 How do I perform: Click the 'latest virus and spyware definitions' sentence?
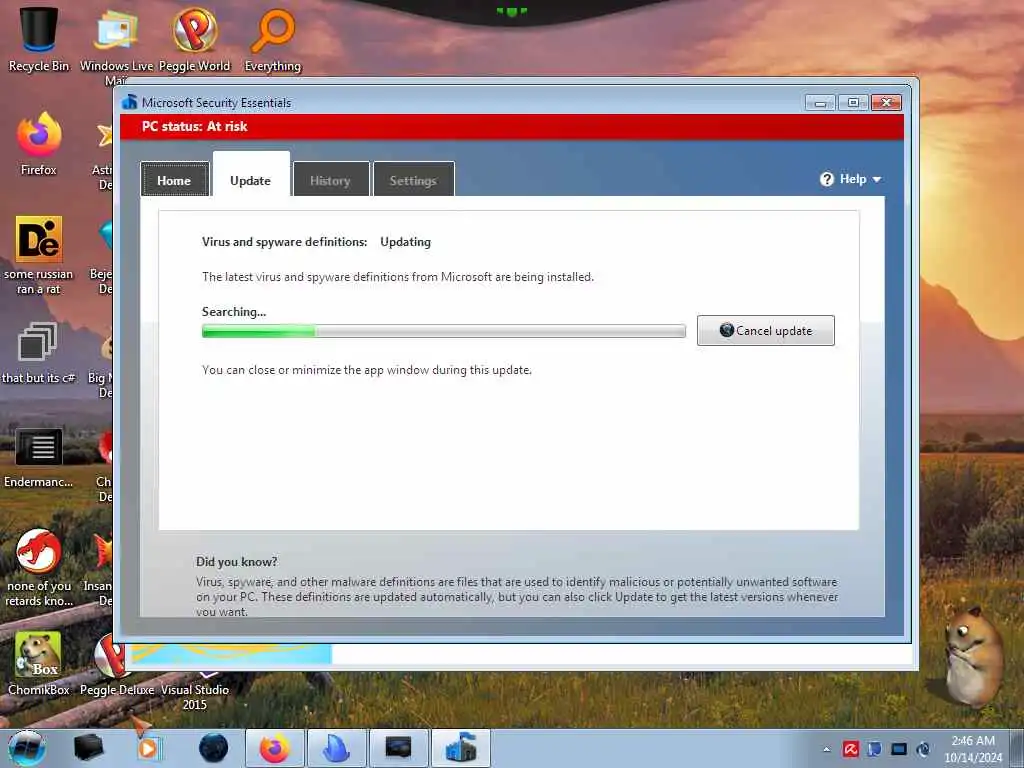398,277
